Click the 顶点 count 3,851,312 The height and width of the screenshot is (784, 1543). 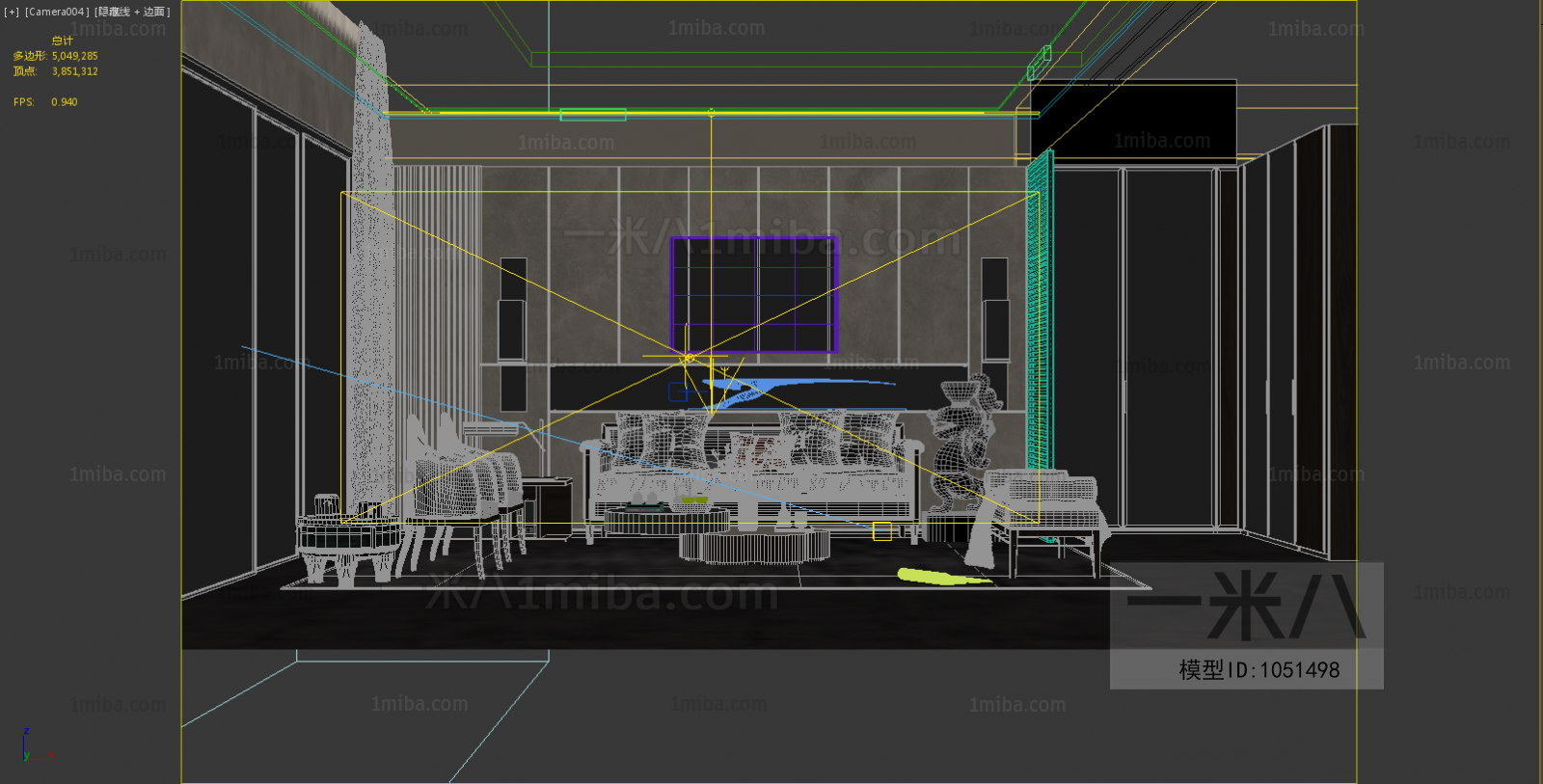(x=74, y=71)
